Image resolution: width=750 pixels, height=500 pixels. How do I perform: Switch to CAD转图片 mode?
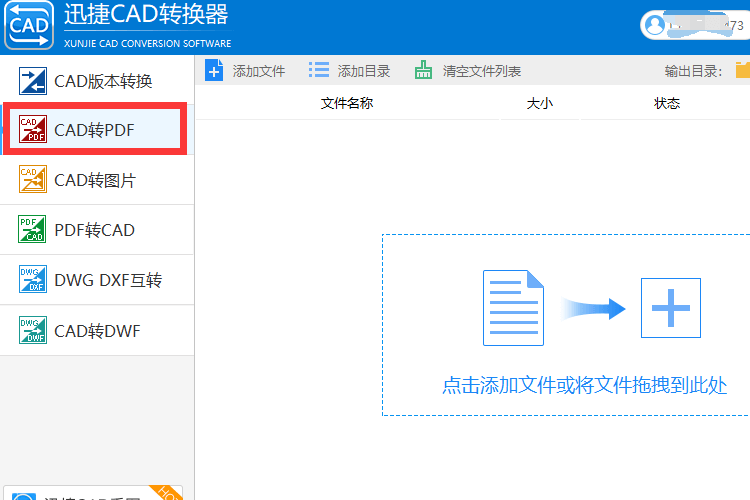pyautogui.click(x=97, y=180)
